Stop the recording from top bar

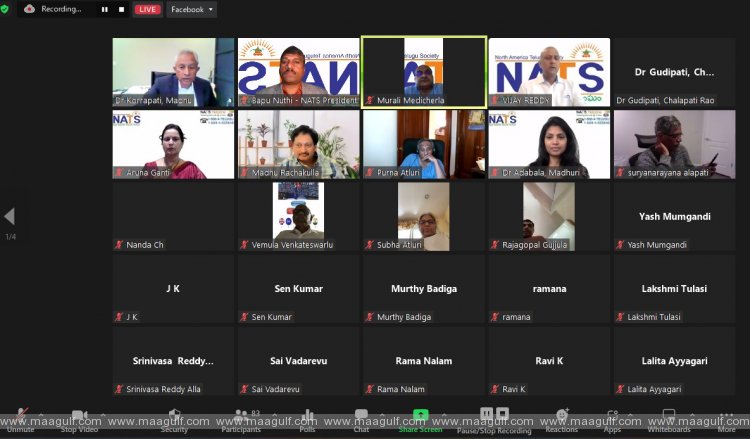pyautogui.click(x=121, y=9)
